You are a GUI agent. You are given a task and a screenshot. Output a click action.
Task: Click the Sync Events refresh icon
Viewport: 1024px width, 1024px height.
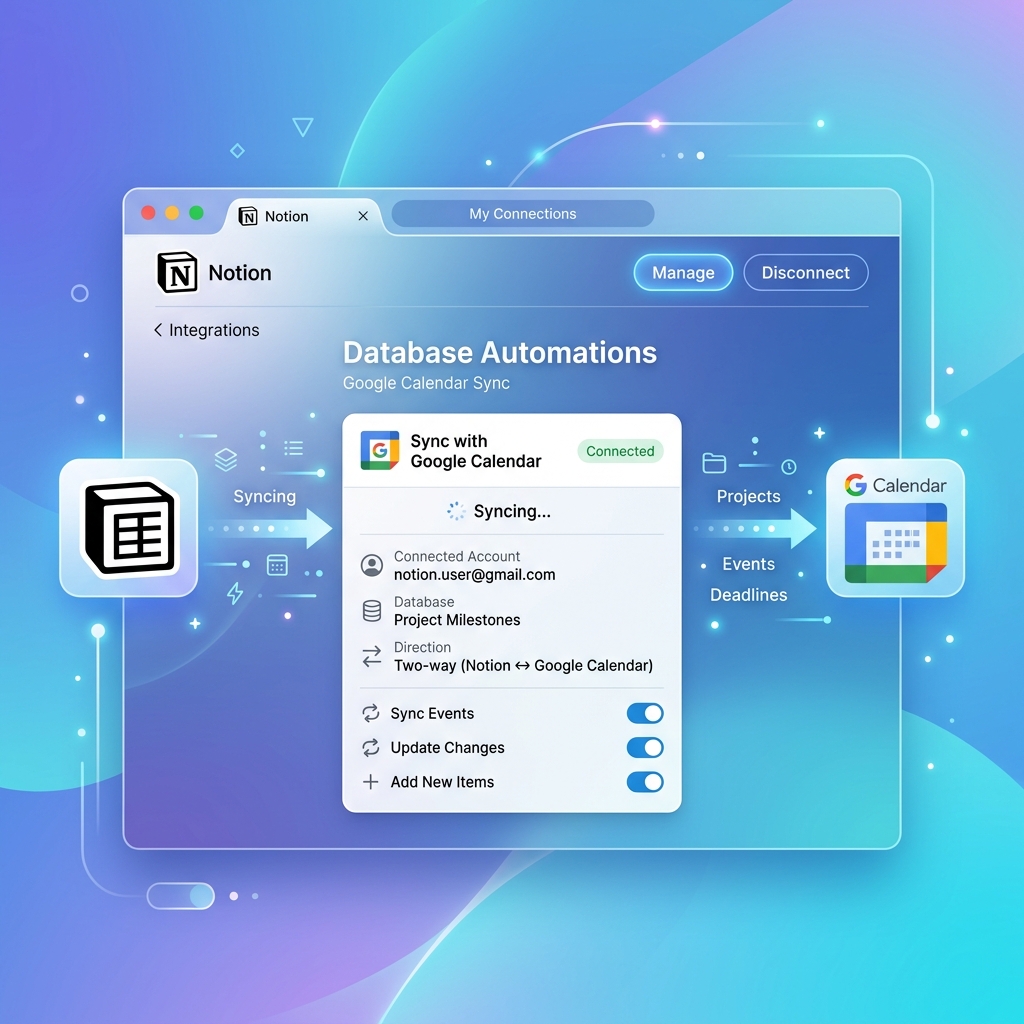click(371, 713)
